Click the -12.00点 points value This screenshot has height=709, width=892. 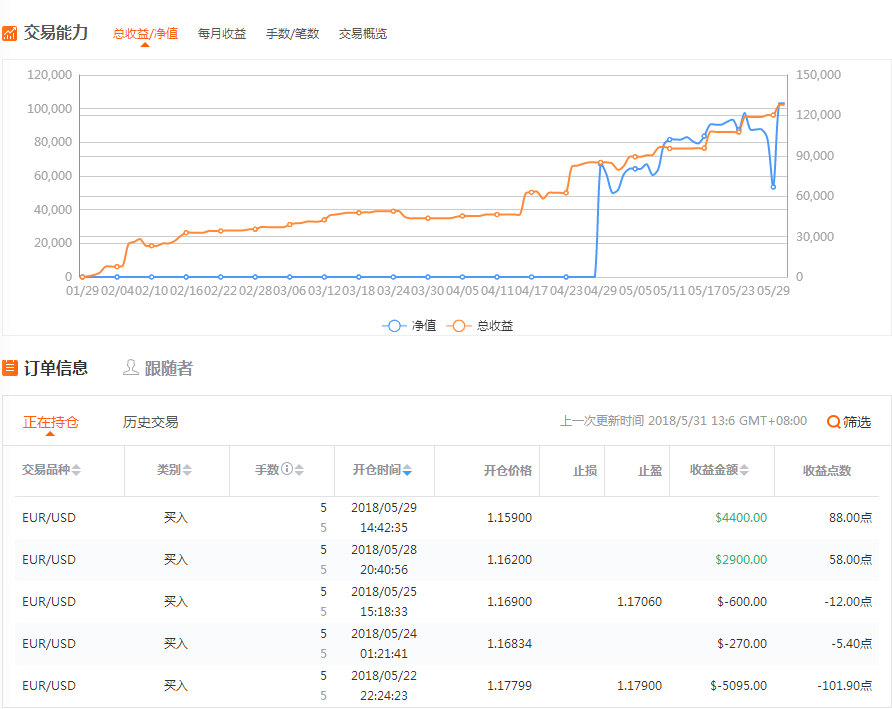pos(848,602)
